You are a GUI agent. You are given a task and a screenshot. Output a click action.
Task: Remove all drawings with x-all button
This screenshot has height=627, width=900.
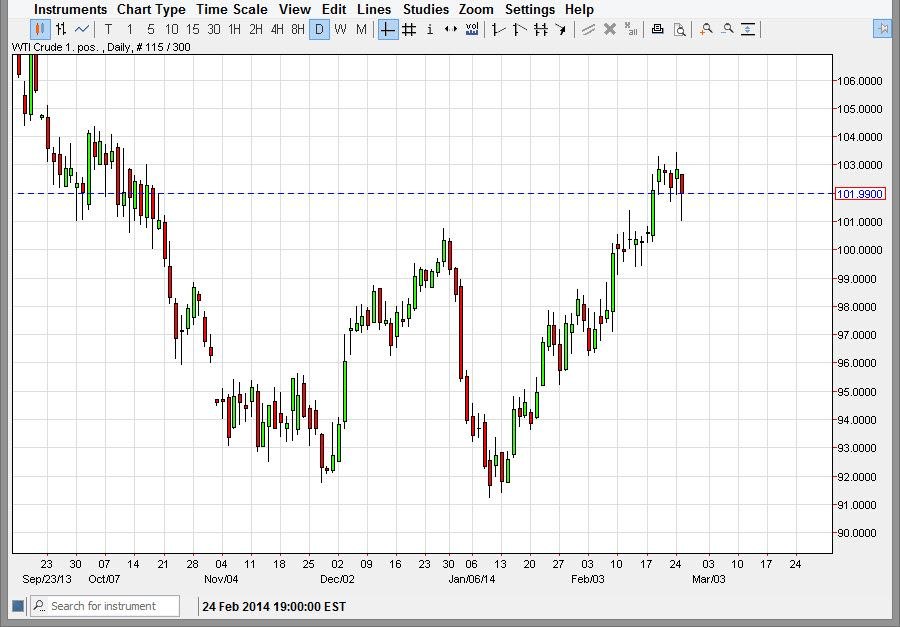click(x=629, y=30)
